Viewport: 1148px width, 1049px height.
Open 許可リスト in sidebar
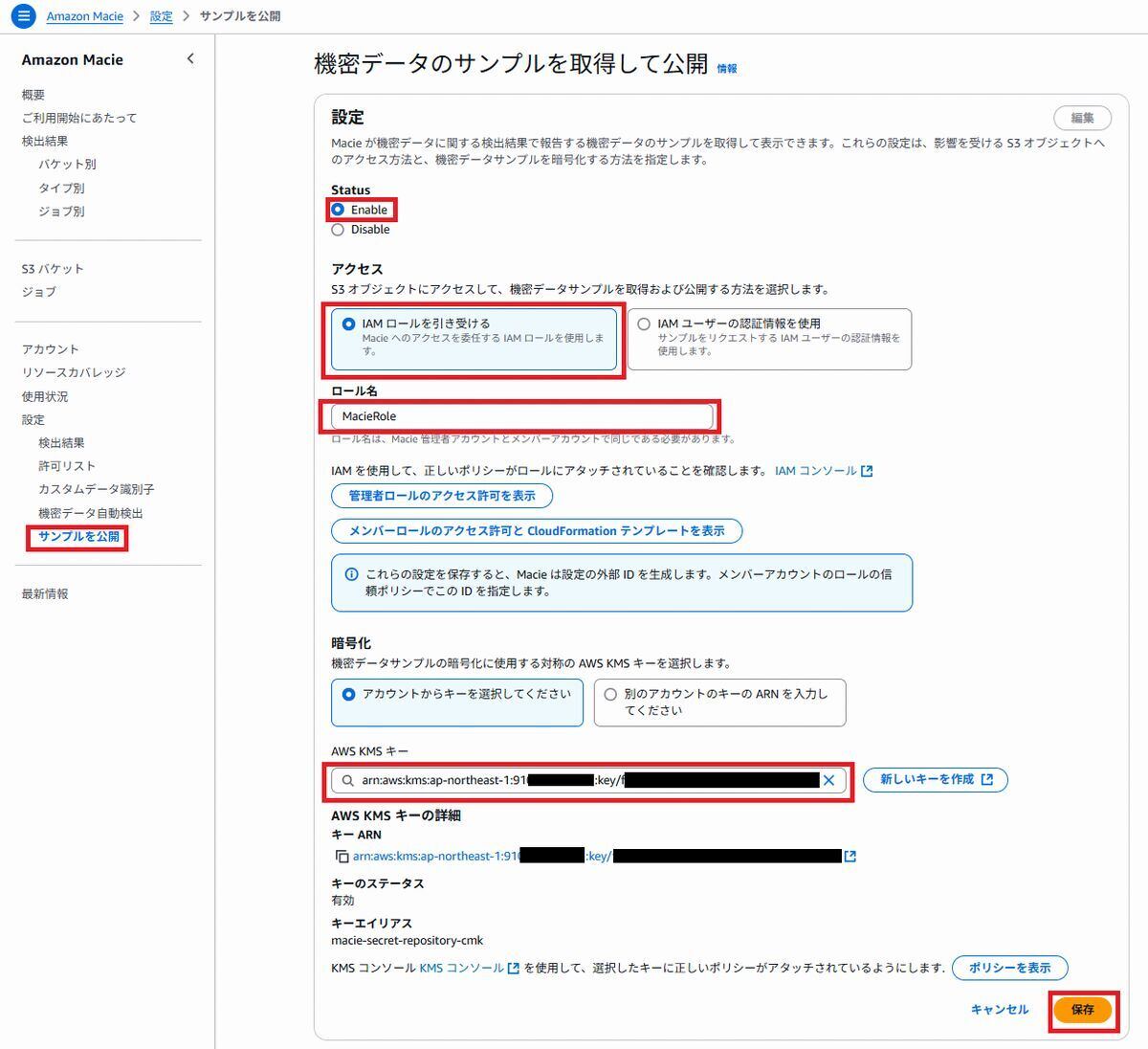pyautogui.click(x=67, y=466)
